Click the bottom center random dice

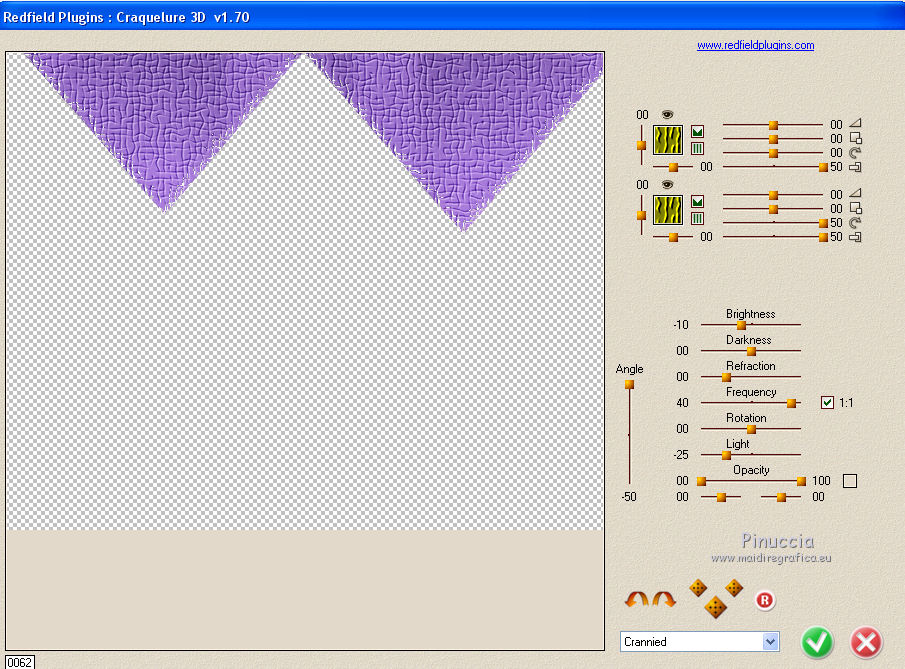tap(716, 607)
